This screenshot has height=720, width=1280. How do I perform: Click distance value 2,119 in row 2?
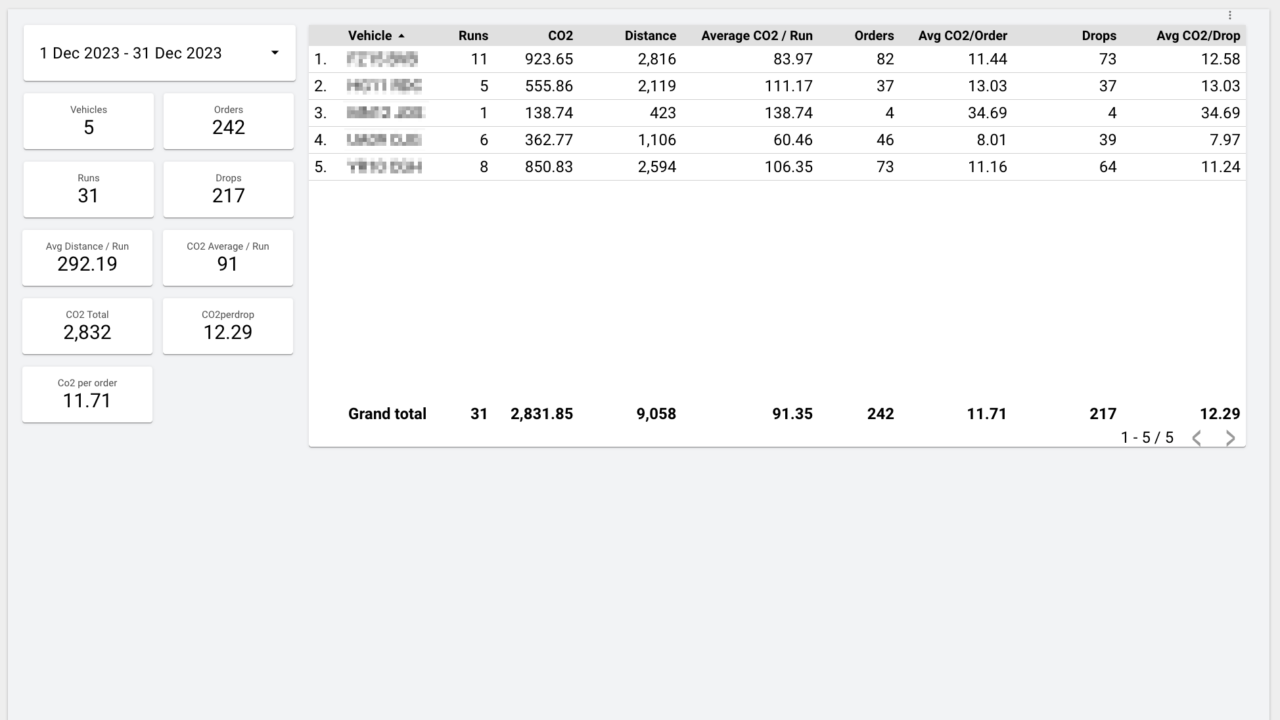pos(657,86)
